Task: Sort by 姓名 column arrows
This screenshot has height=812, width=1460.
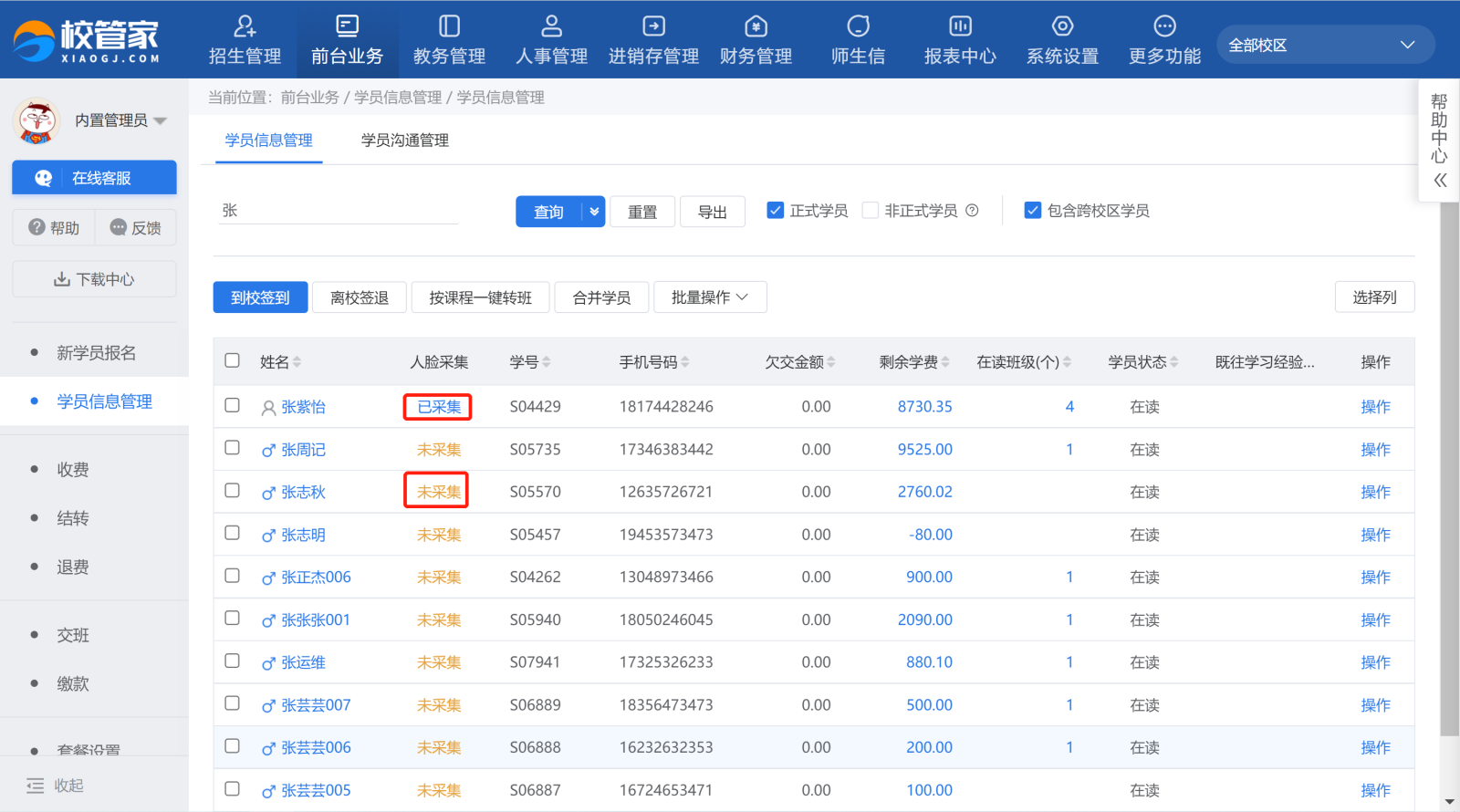Action: pos(297,362)
